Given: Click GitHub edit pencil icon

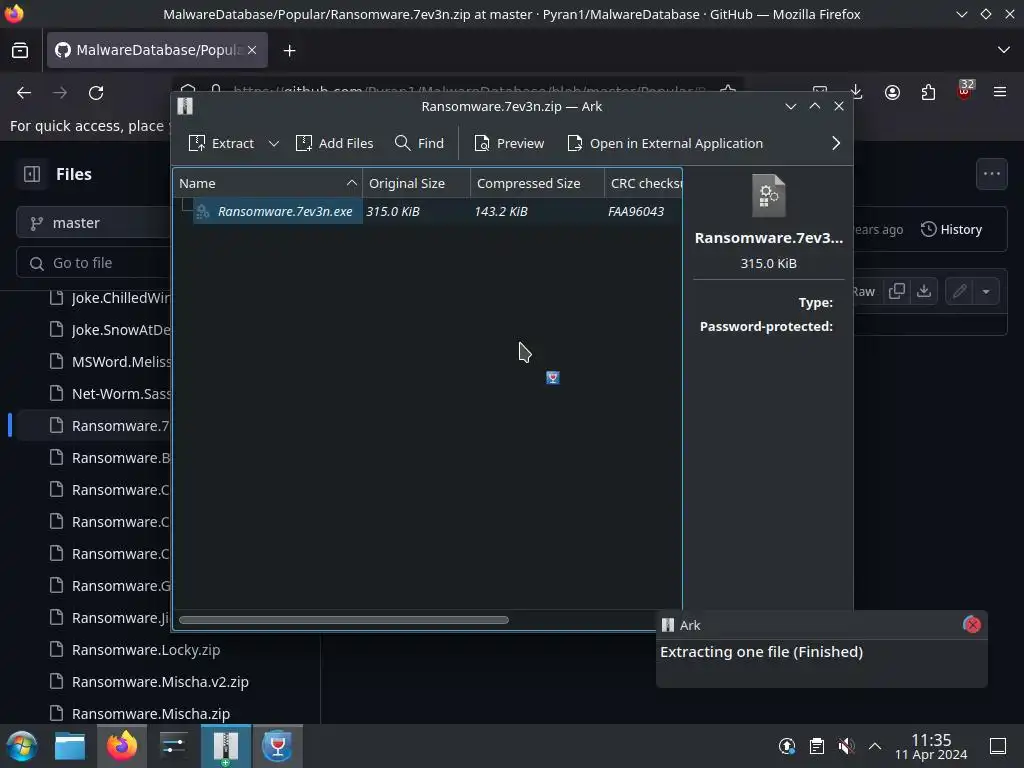Looking at the screenshot, I should pos(959,291).
